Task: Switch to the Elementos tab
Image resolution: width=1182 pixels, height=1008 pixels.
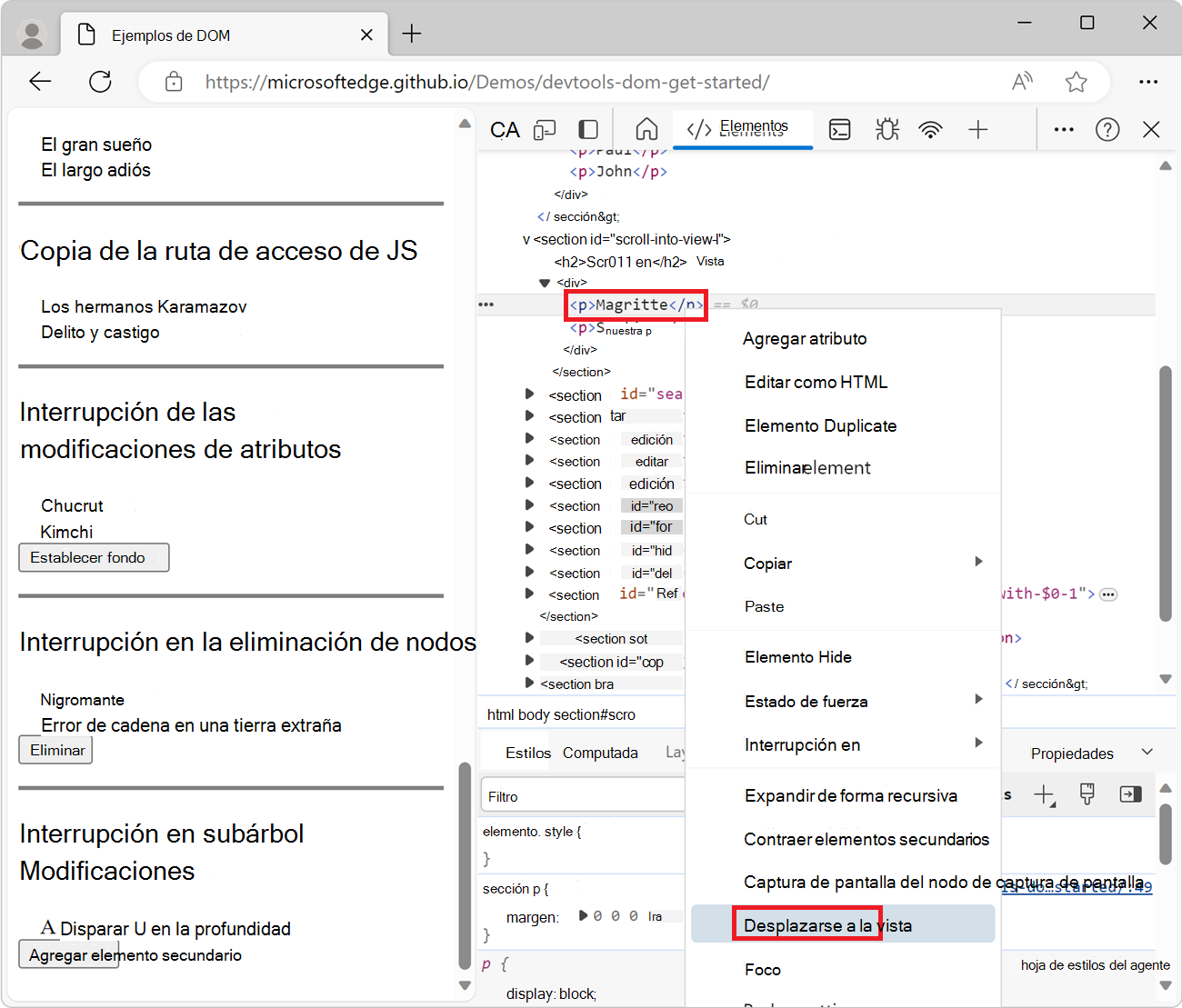Action: [x=742, y=128]
